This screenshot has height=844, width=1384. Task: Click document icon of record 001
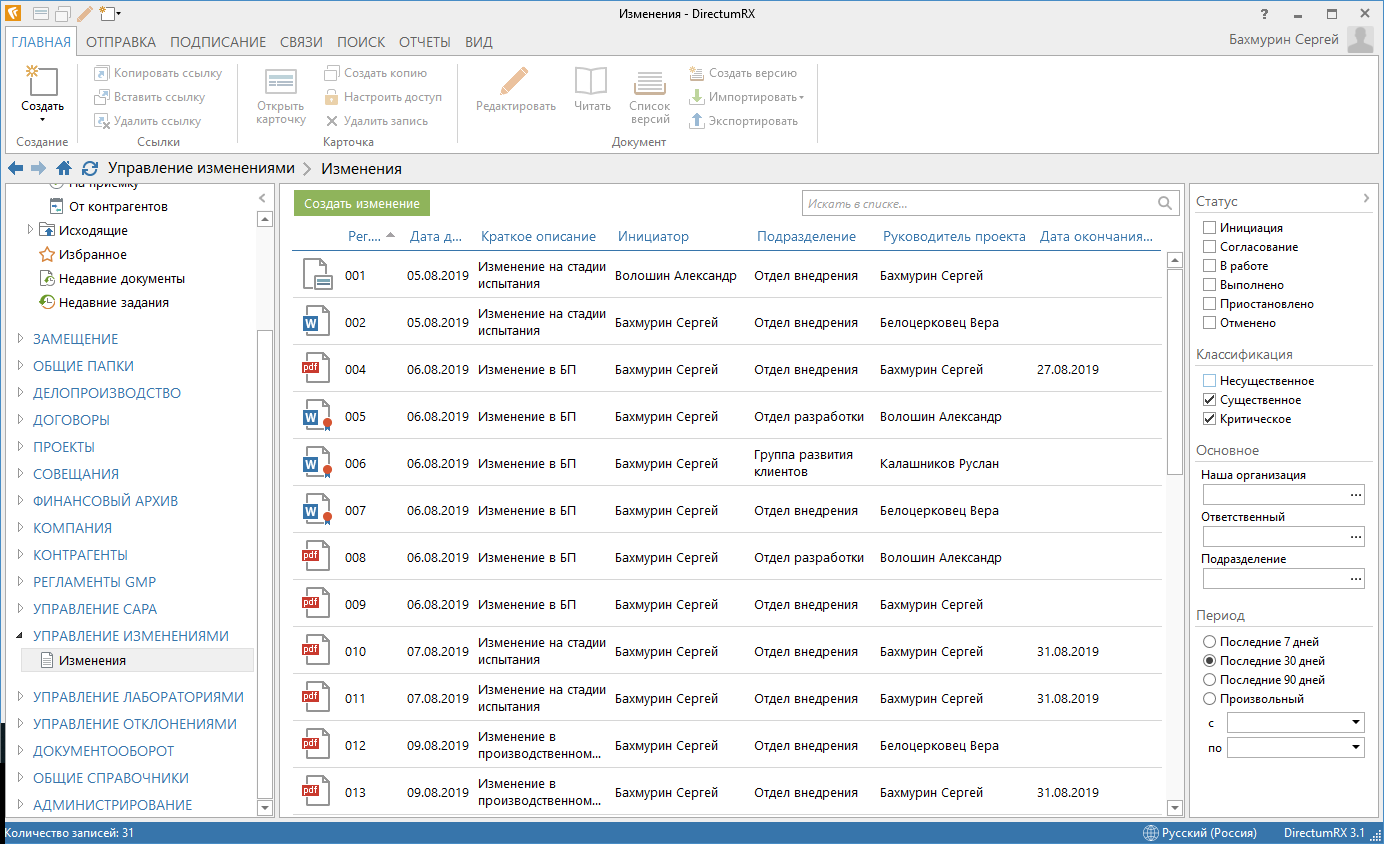pyautogui.click(x=316, y=275)
